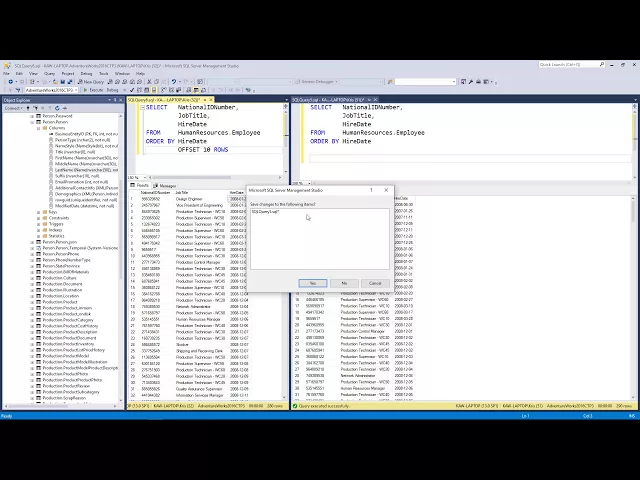Click the Toolbox icon right of the wrench

[x=478, y=82]
